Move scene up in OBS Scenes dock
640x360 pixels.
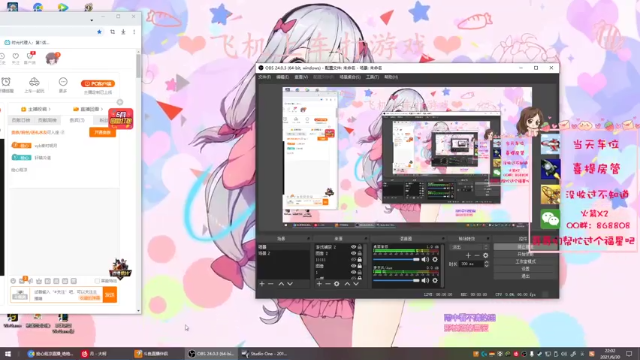point(281,284)
